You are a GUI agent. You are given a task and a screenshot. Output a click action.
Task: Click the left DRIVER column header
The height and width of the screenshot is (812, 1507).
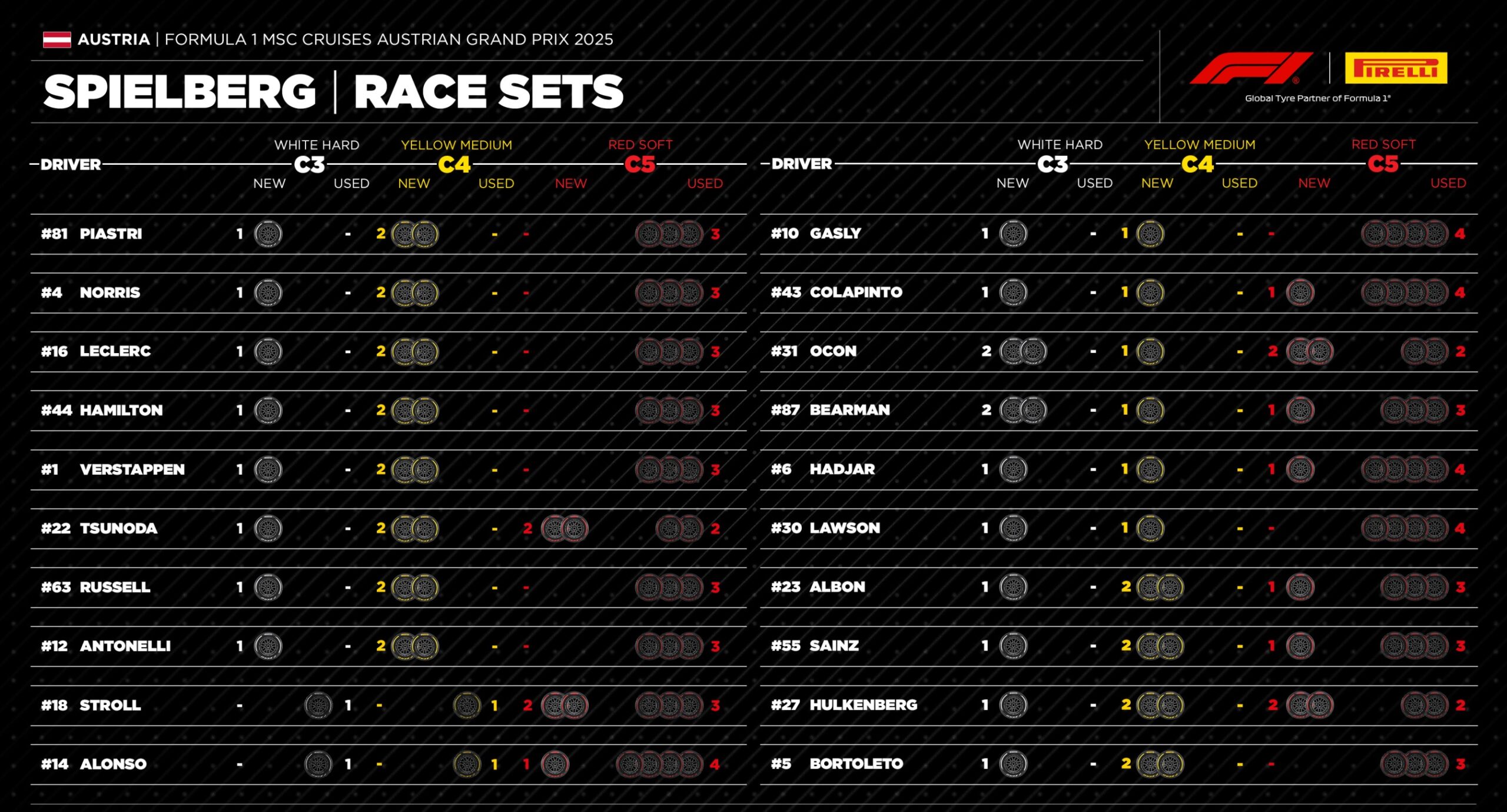[71, 164]
